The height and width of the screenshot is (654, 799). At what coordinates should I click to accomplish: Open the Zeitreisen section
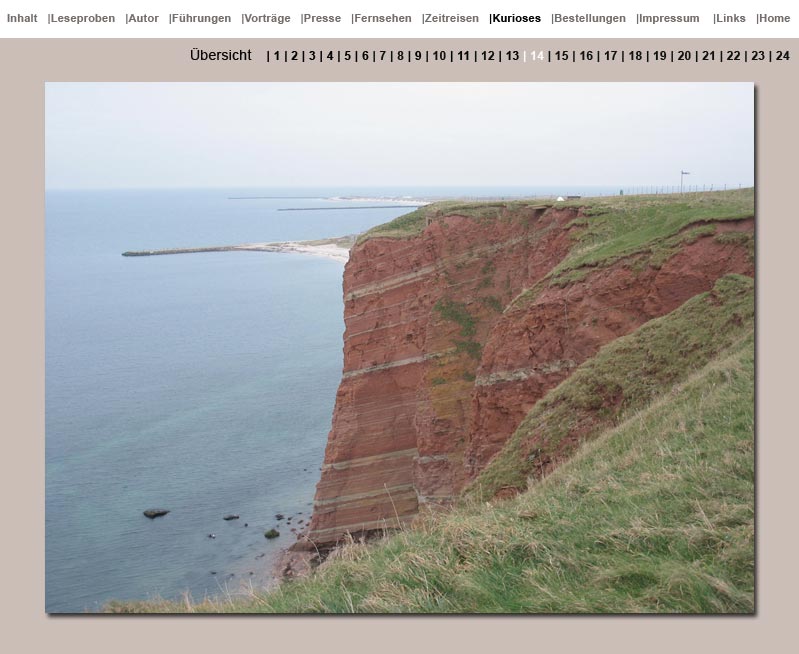coord(451,18)
